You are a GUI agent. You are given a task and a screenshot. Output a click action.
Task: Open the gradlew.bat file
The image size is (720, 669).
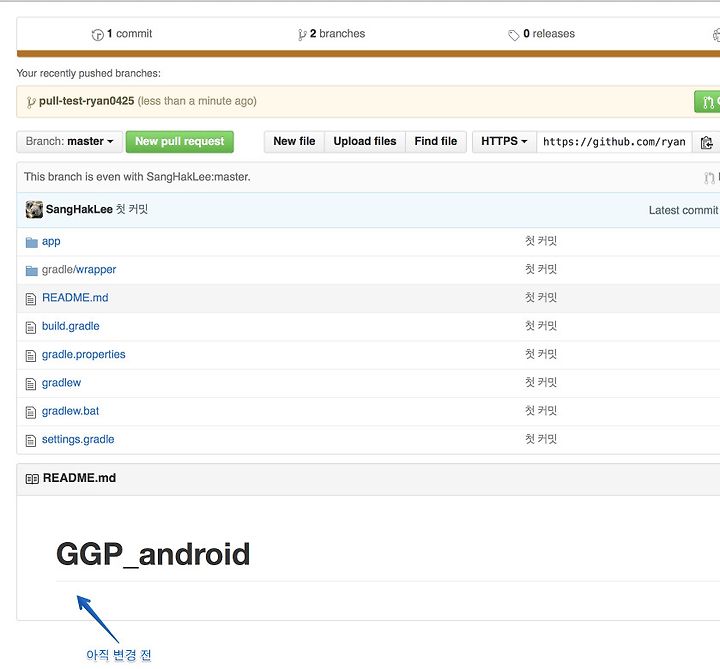[70, 411]
